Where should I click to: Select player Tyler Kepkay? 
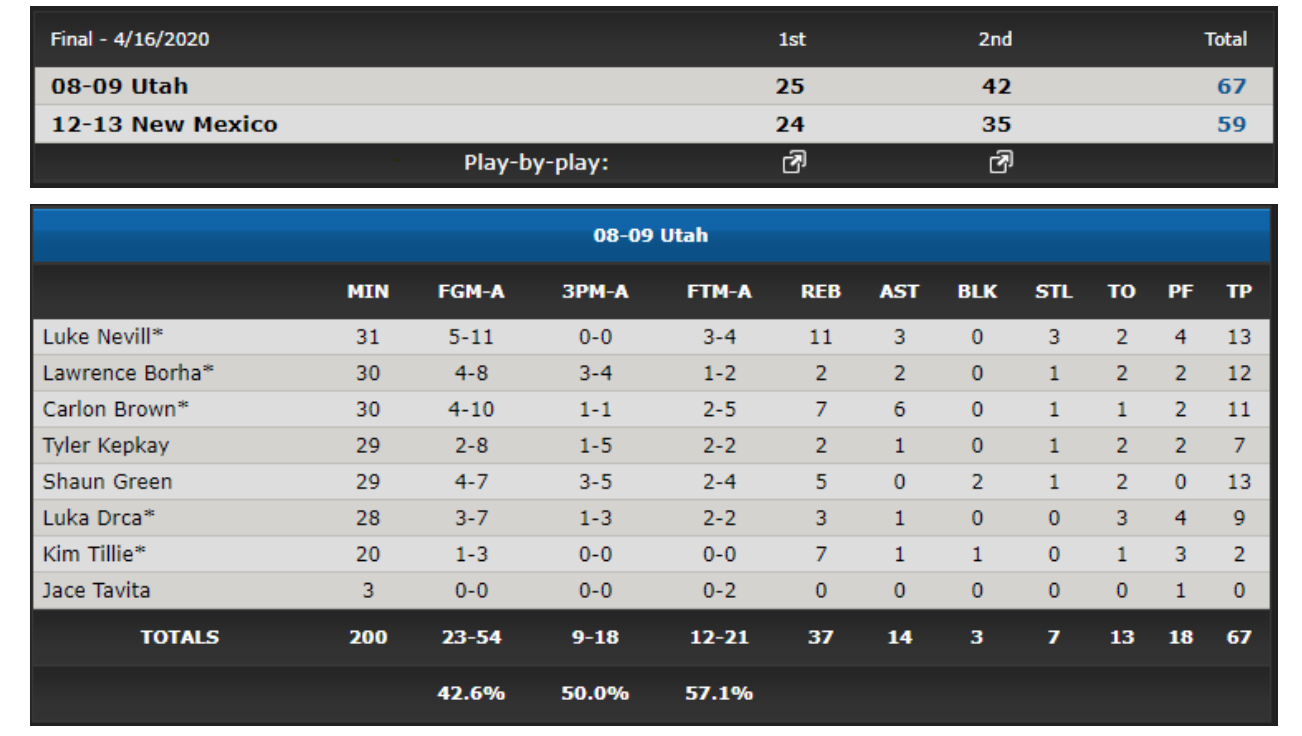106,445
